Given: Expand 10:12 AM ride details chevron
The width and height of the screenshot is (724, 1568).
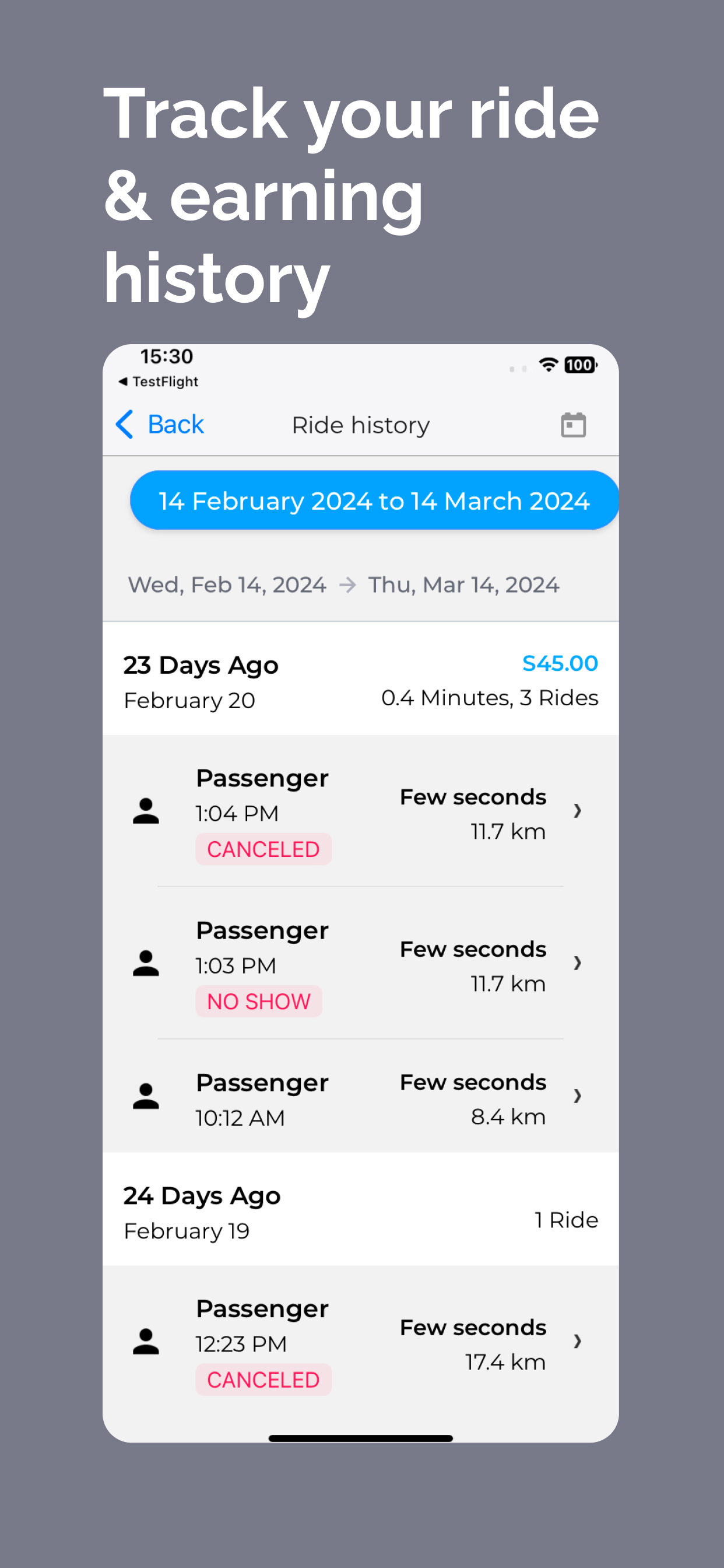Looking at the screenshot, I should pos(577,1096).
